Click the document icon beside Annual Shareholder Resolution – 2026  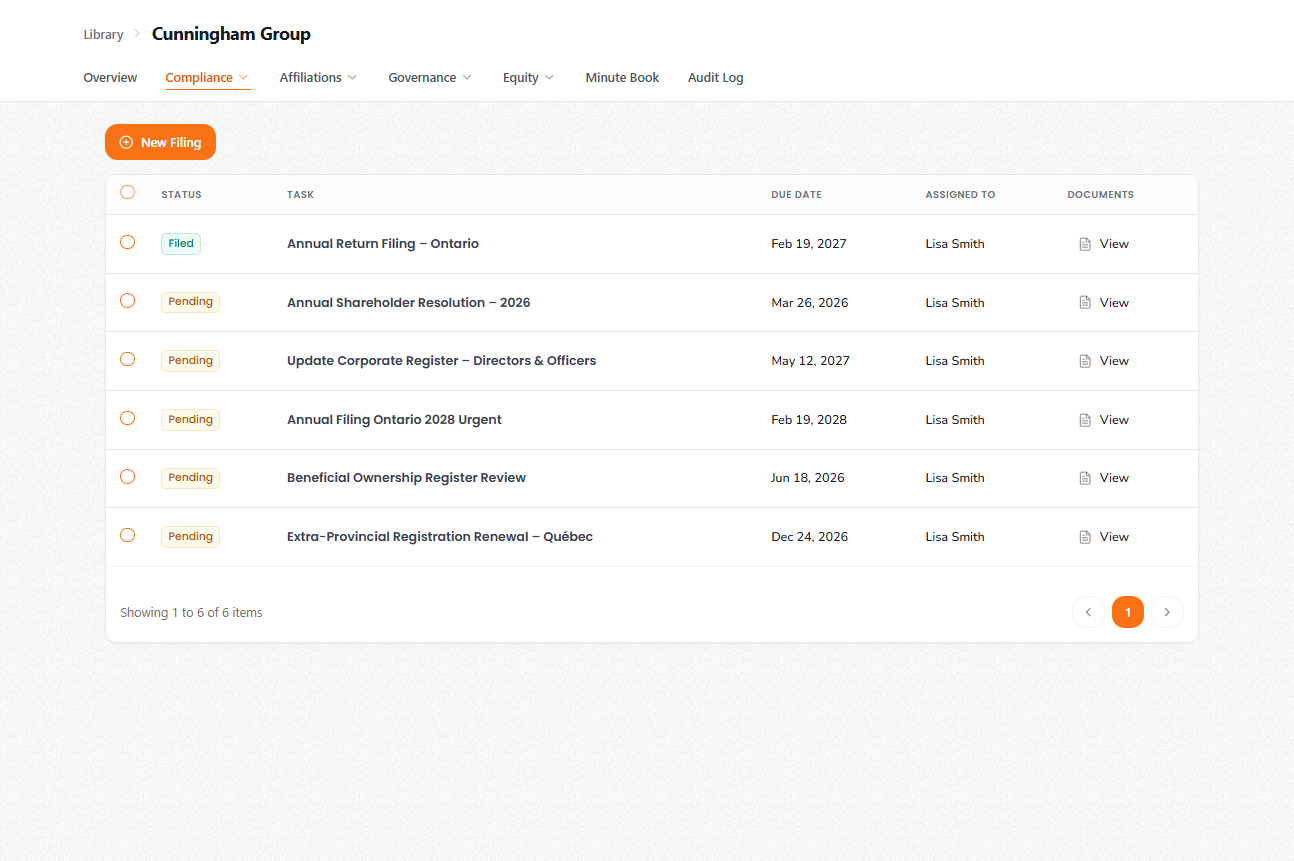point(1085,302)
